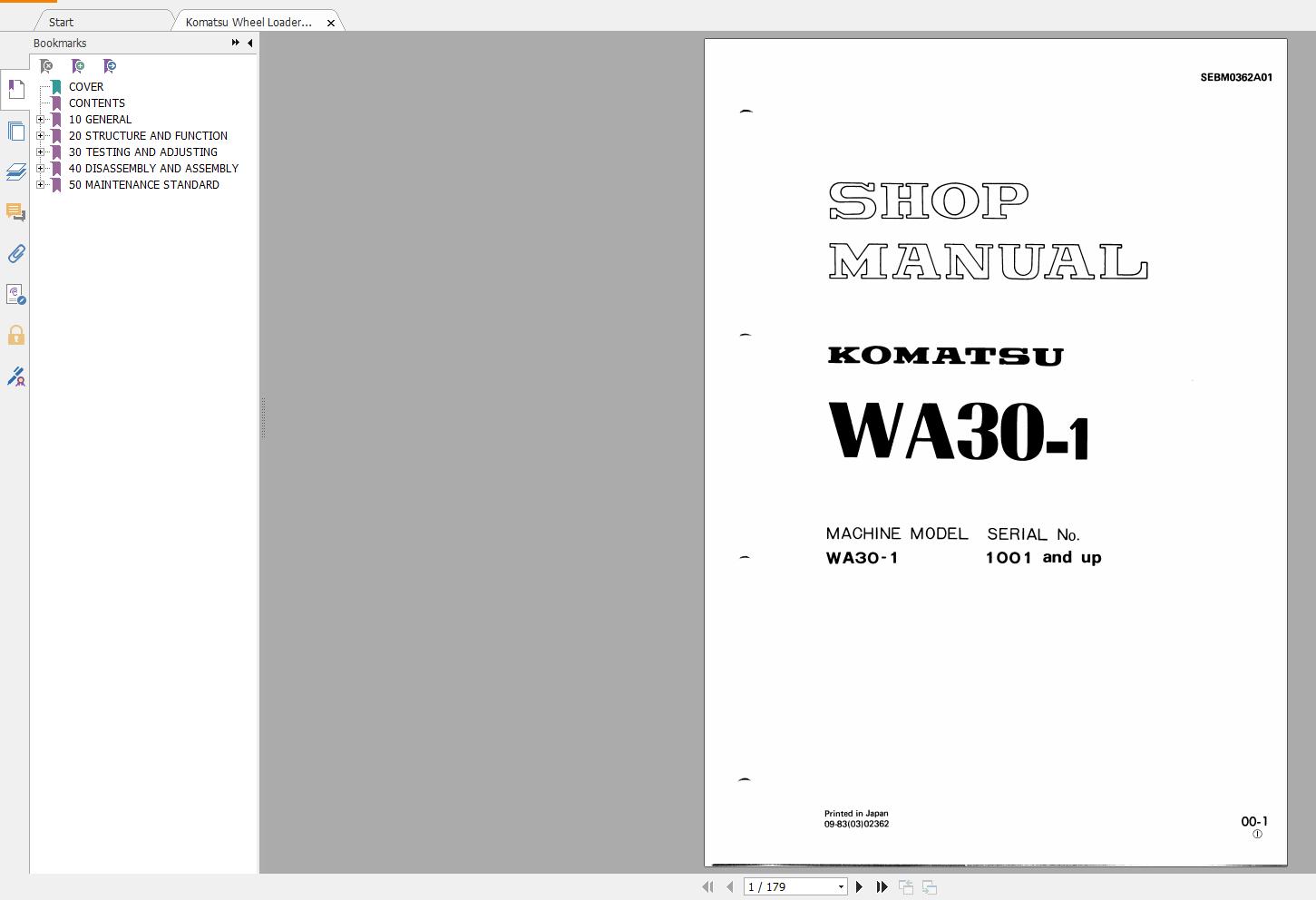Open the Security padlock panel

tap(15, 335)
